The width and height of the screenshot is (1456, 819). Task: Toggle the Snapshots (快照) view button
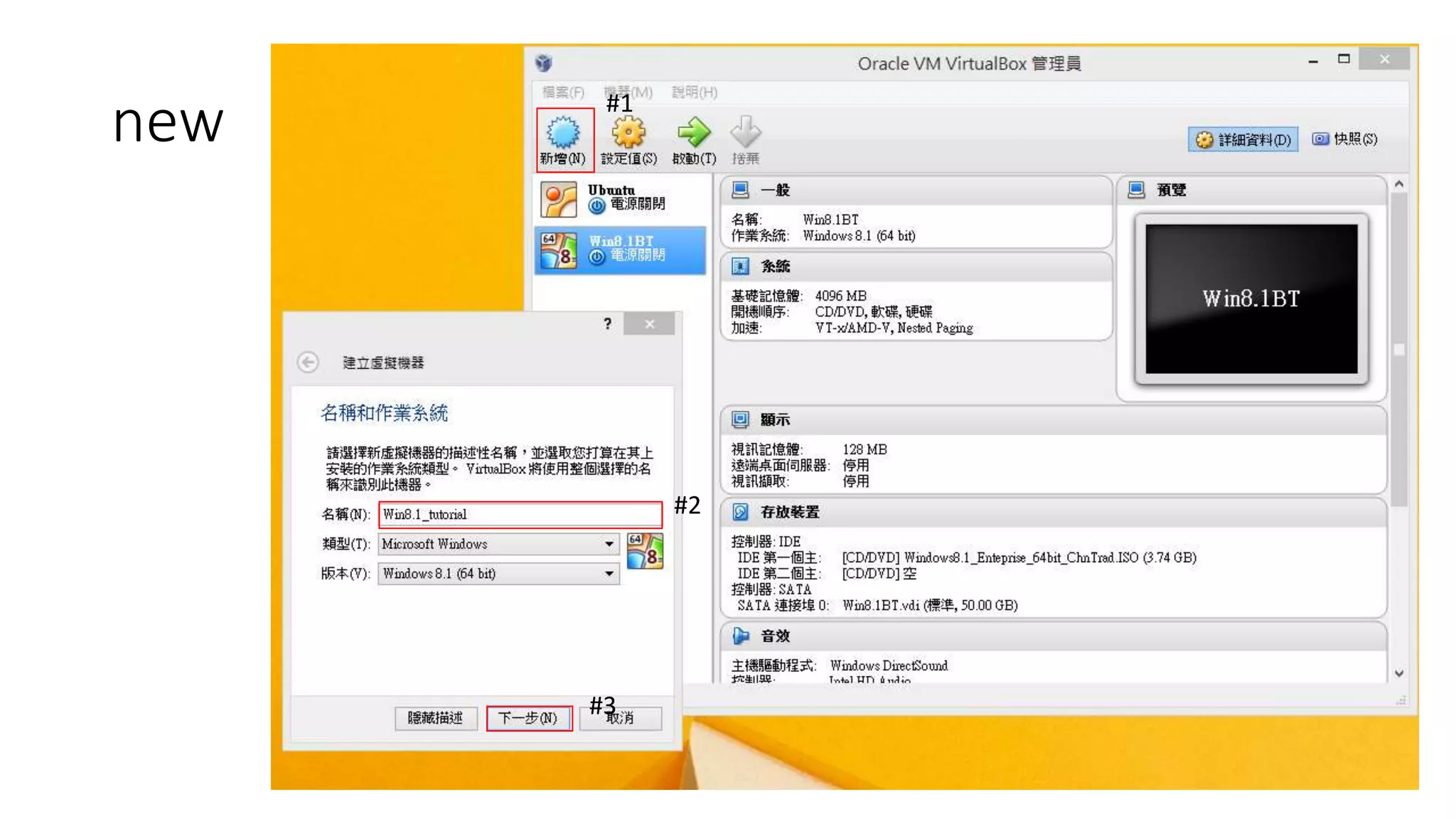(x=1344, y=139)
